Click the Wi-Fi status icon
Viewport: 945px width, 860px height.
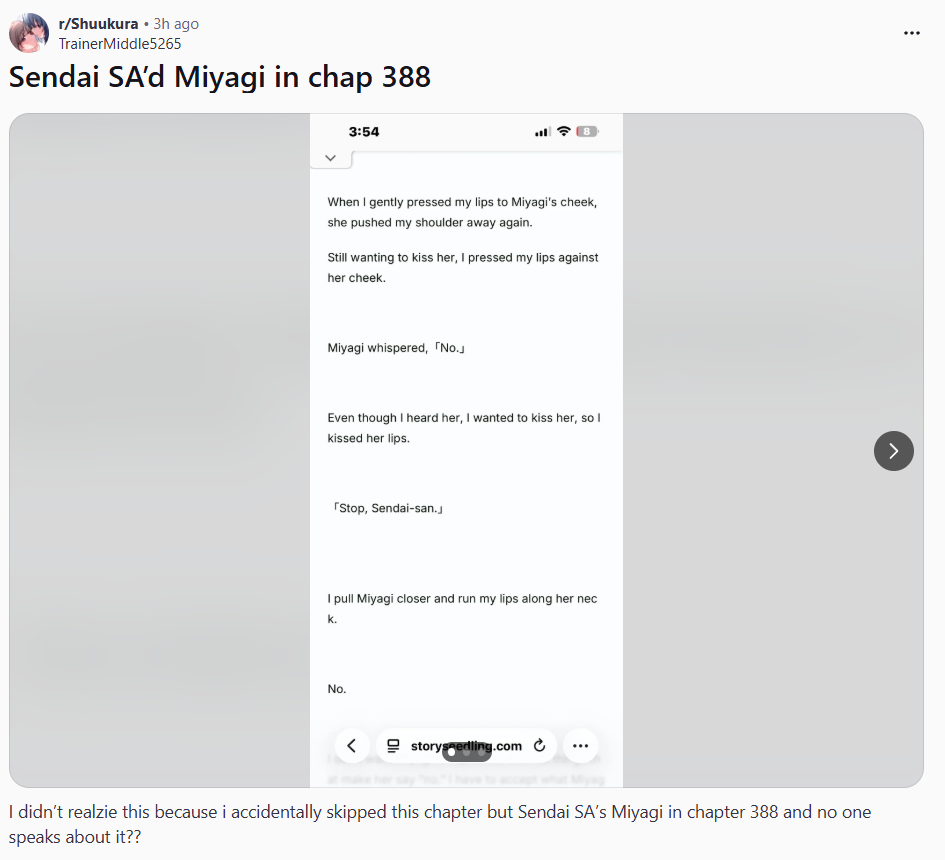[x=564, y=131]
